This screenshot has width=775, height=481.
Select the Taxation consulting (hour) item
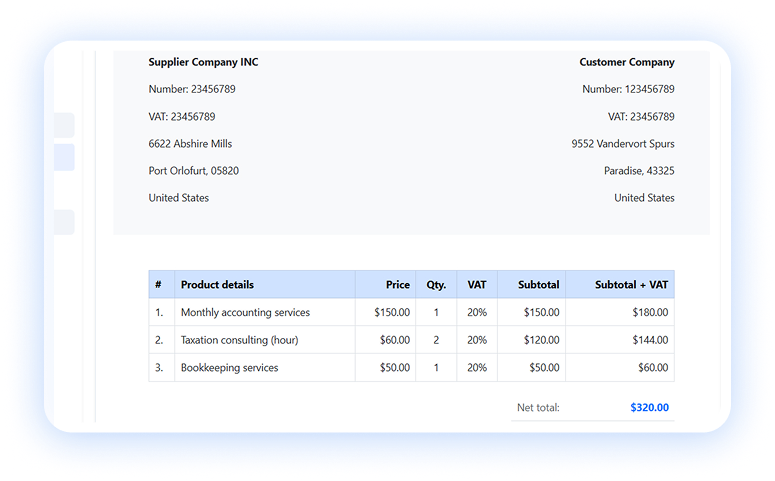pyautogui.click(x=239, y=340)
